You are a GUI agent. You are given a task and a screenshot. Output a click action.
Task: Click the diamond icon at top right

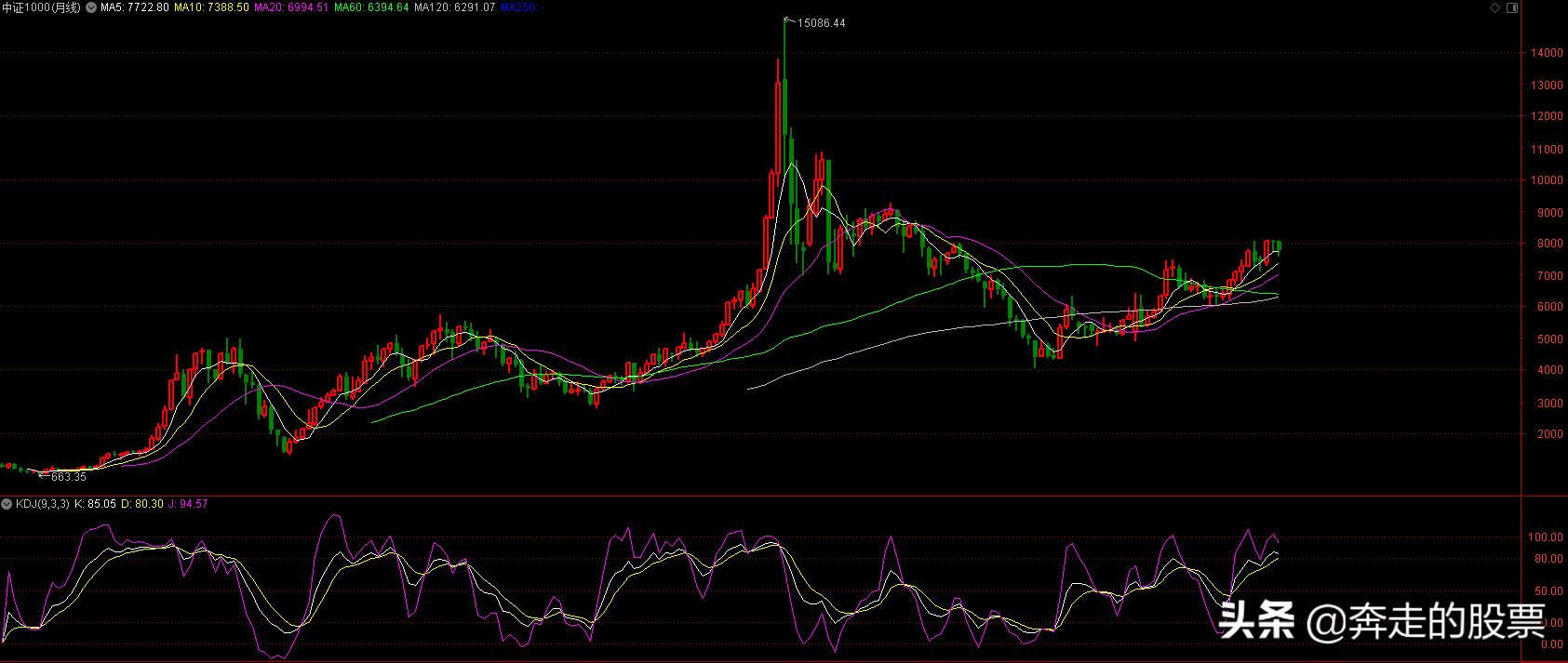tap(1495, 7)
